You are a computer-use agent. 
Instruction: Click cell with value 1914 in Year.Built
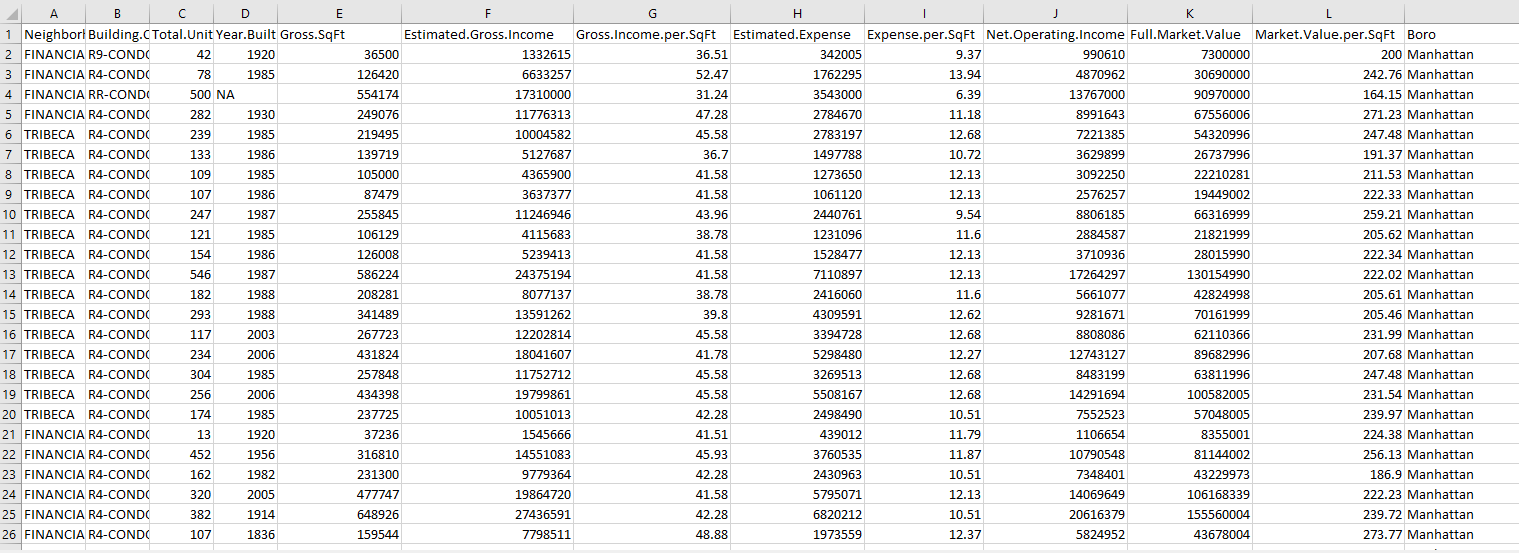click(x=245, y=514)
